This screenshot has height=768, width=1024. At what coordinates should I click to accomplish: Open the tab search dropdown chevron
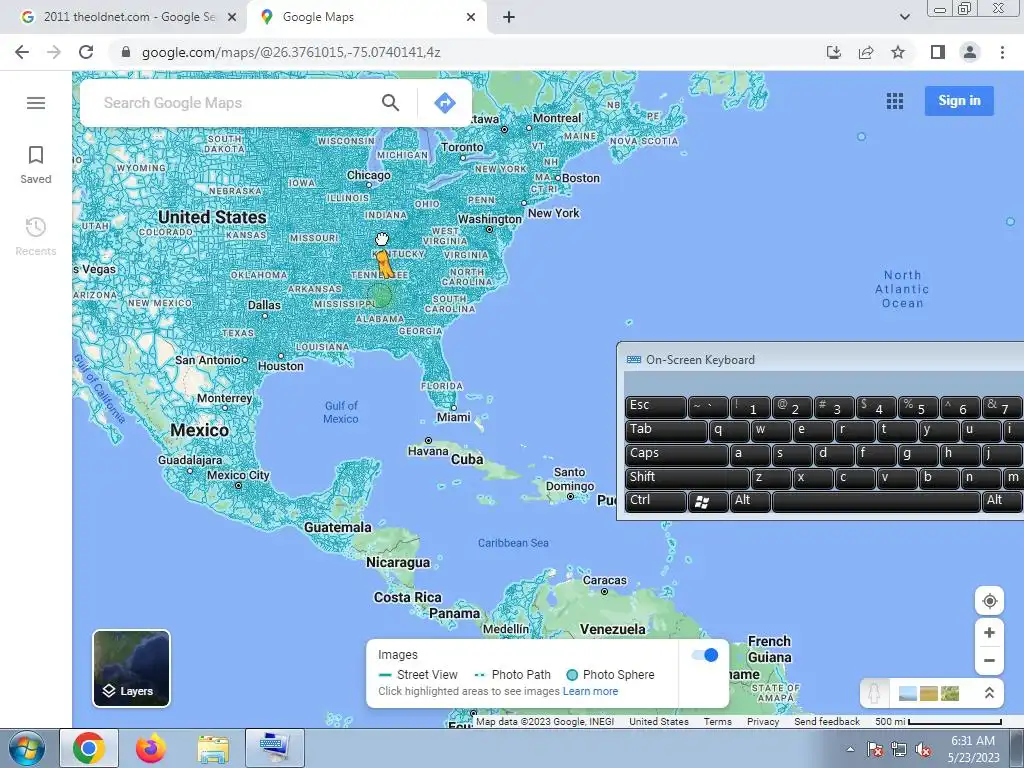coord(904,17)
